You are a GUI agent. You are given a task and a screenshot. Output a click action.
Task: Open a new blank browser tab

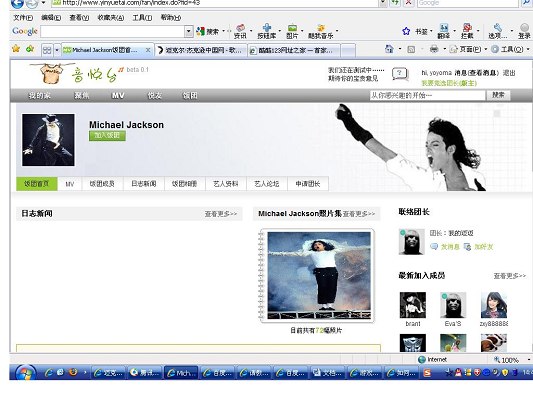pyautogui.click(x=348, y=51)
